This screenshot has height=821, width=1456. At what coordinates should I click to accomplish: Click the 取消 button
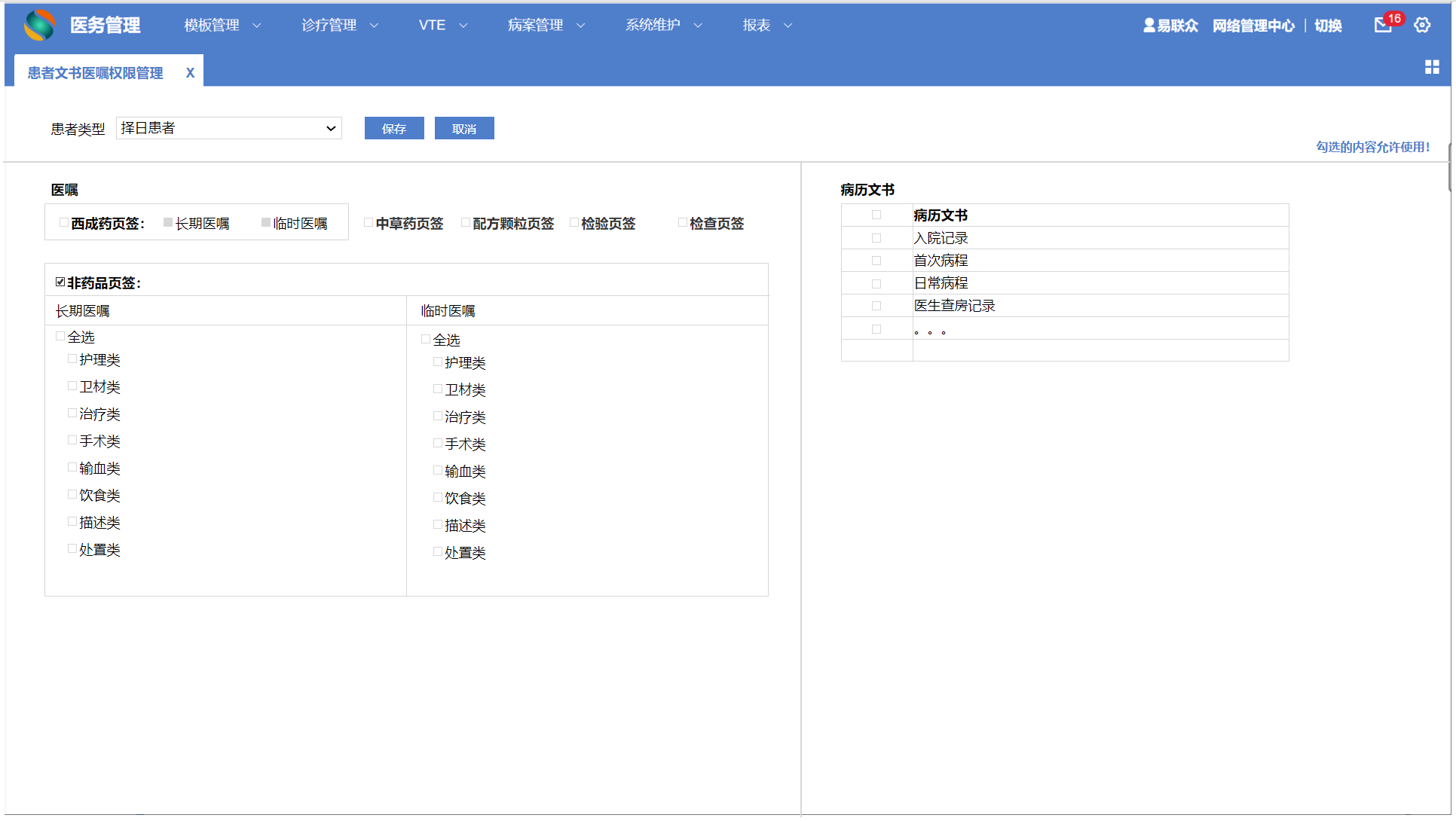(x=463, y=129)
